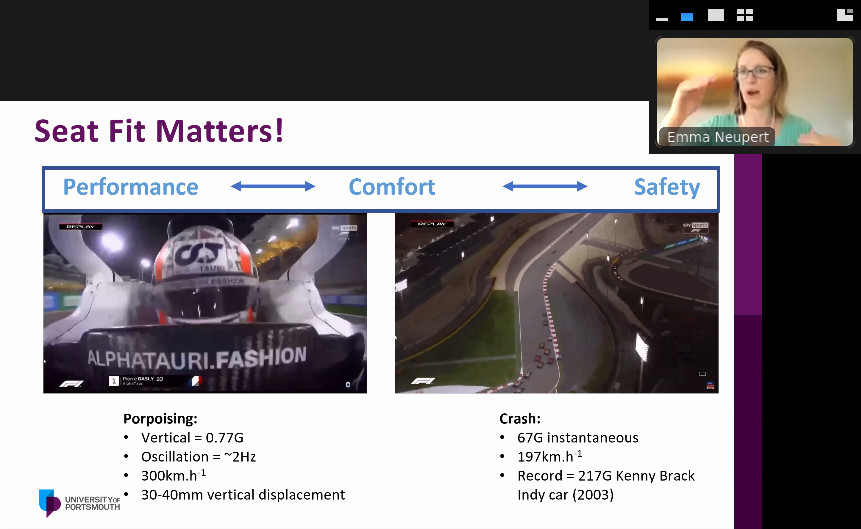Click the aerial racetrack crash video
Viewport: 861px width, 529px height.
(x=557, y=303)
